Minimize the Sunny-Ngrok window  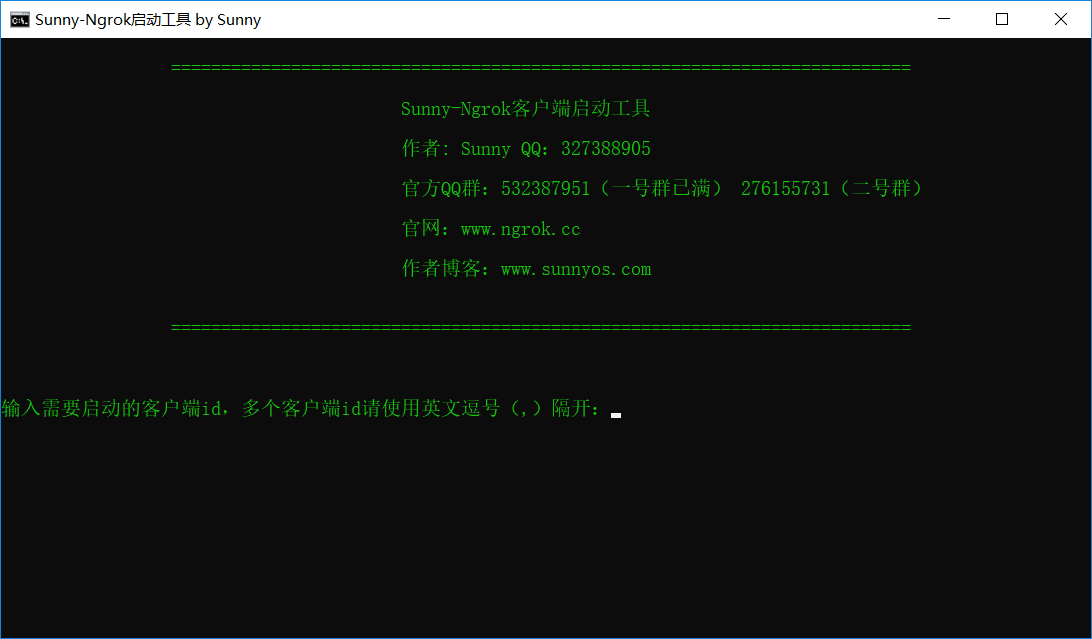[944, 19]
